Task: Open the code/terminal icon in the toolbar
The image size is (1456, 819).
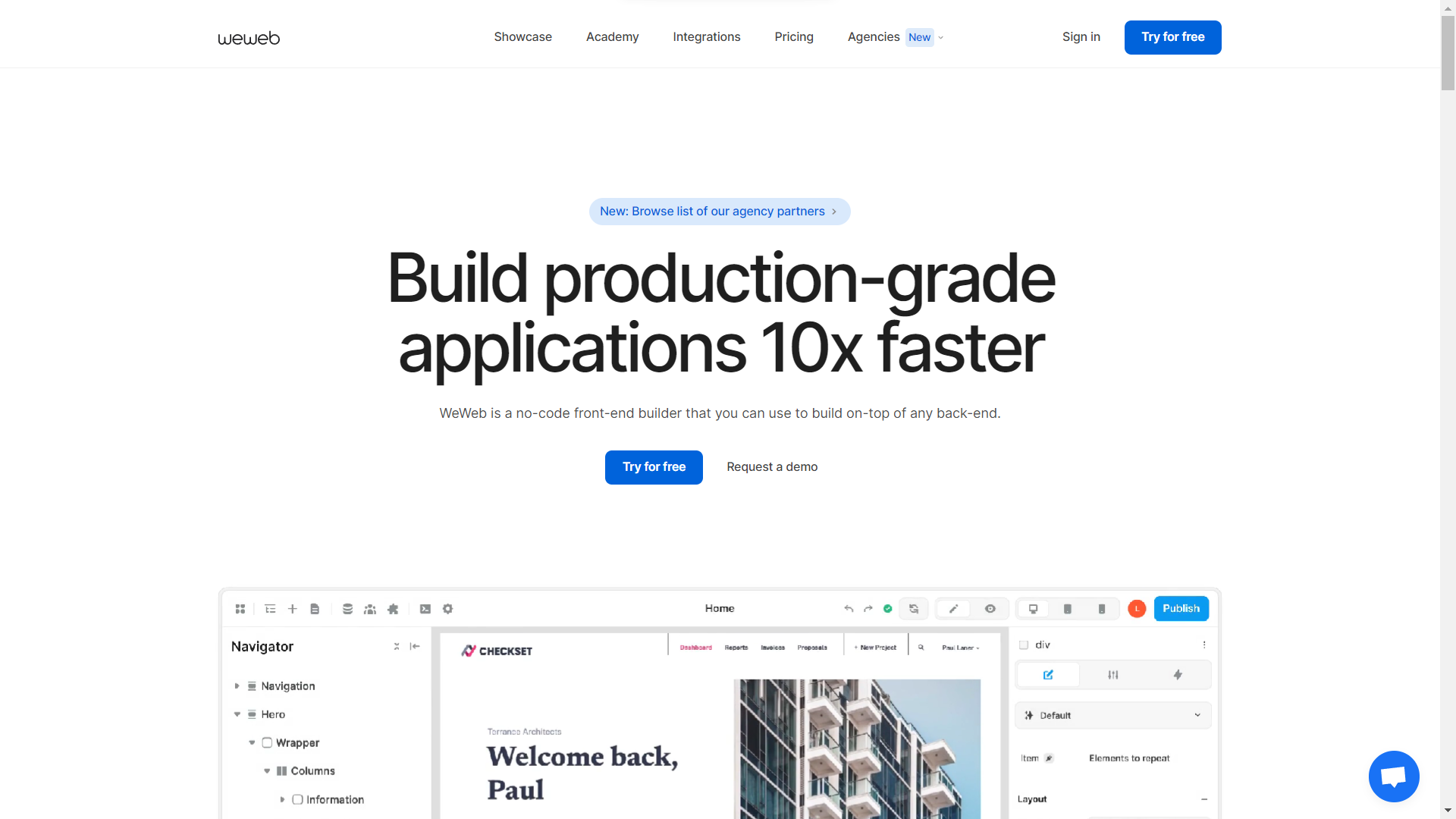Action: [x=425, y=609]
